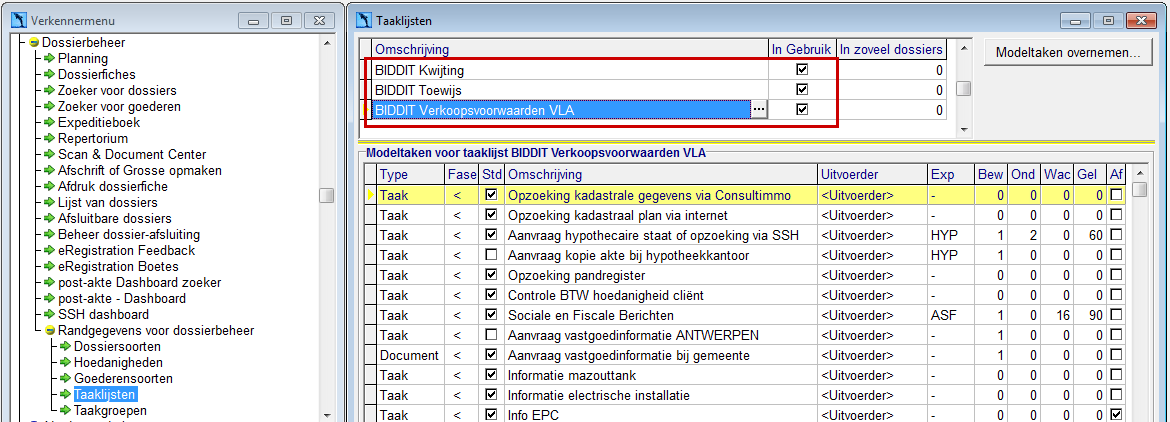The image size is (1170, 422).
Task: Click the Fase column header
Action: coord(463,174)
